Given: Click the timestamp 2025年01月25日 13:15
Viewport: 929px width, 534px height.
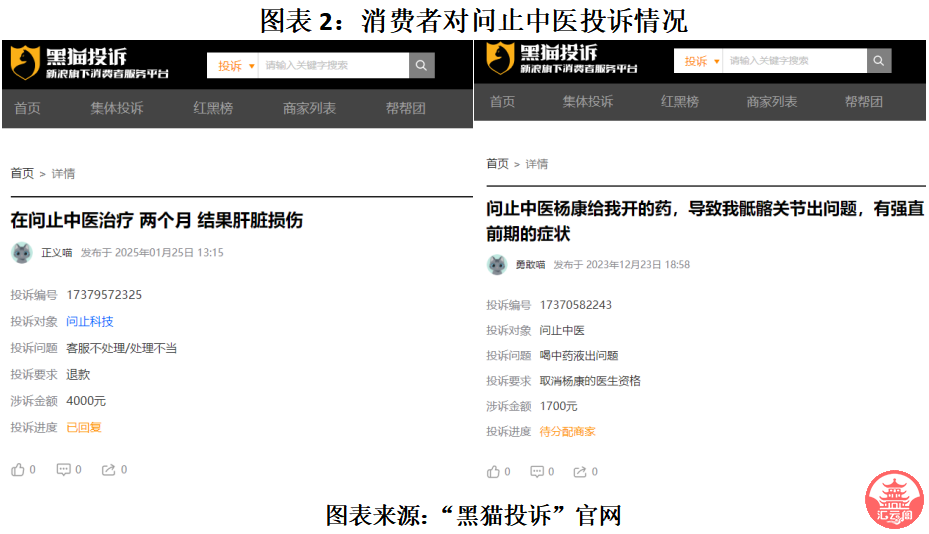Looking at the screenshot, I should pos(169,252).
